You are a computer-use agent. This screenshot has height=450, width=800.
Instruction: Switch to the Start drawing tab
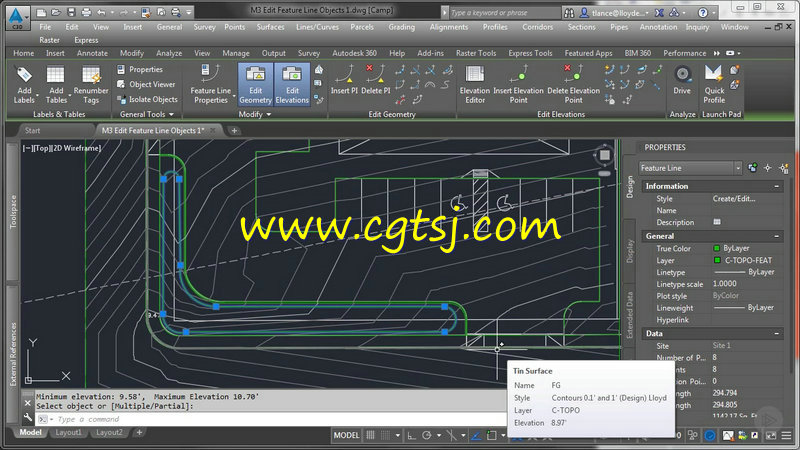click(x=33, y=131)
